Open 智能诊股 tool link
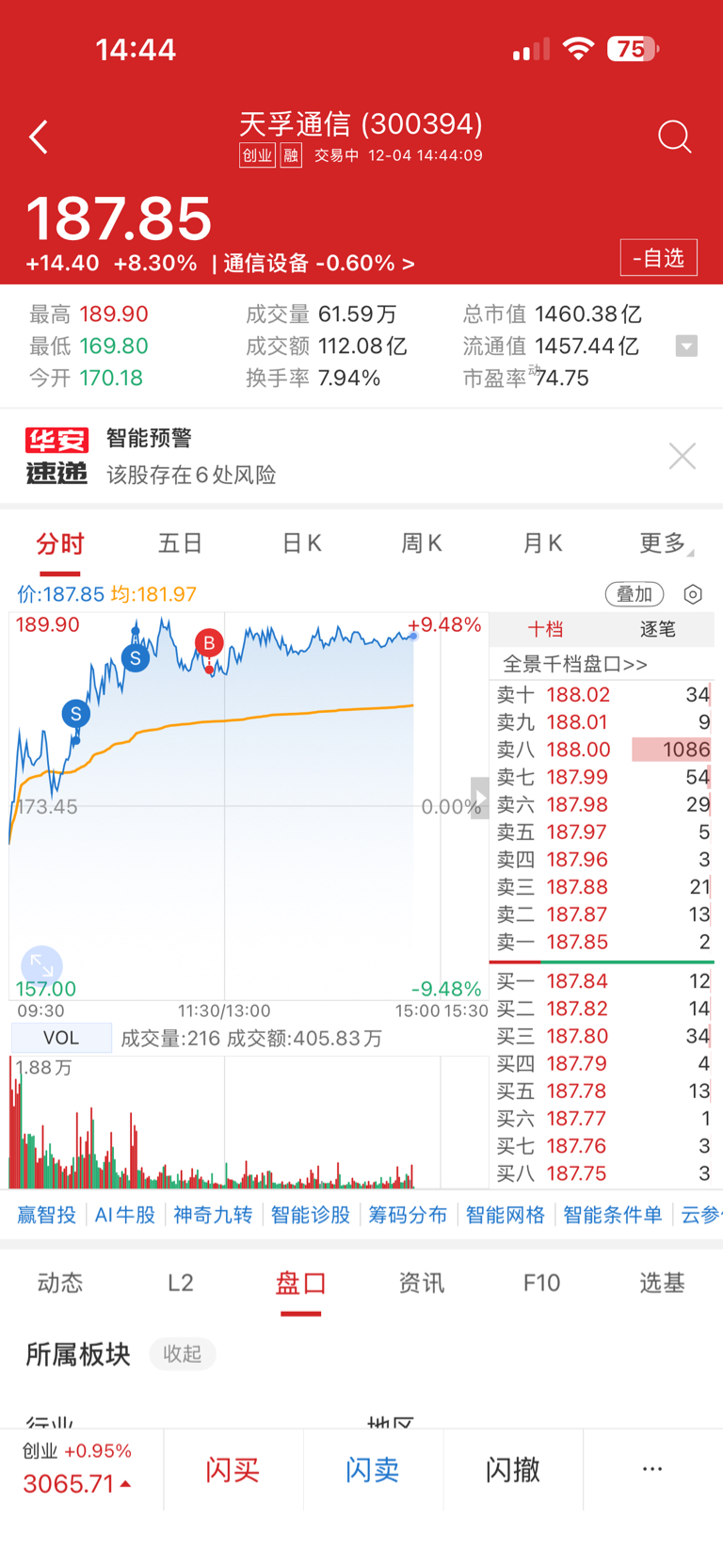723x1568 pixels. (x=311, y=1215)
